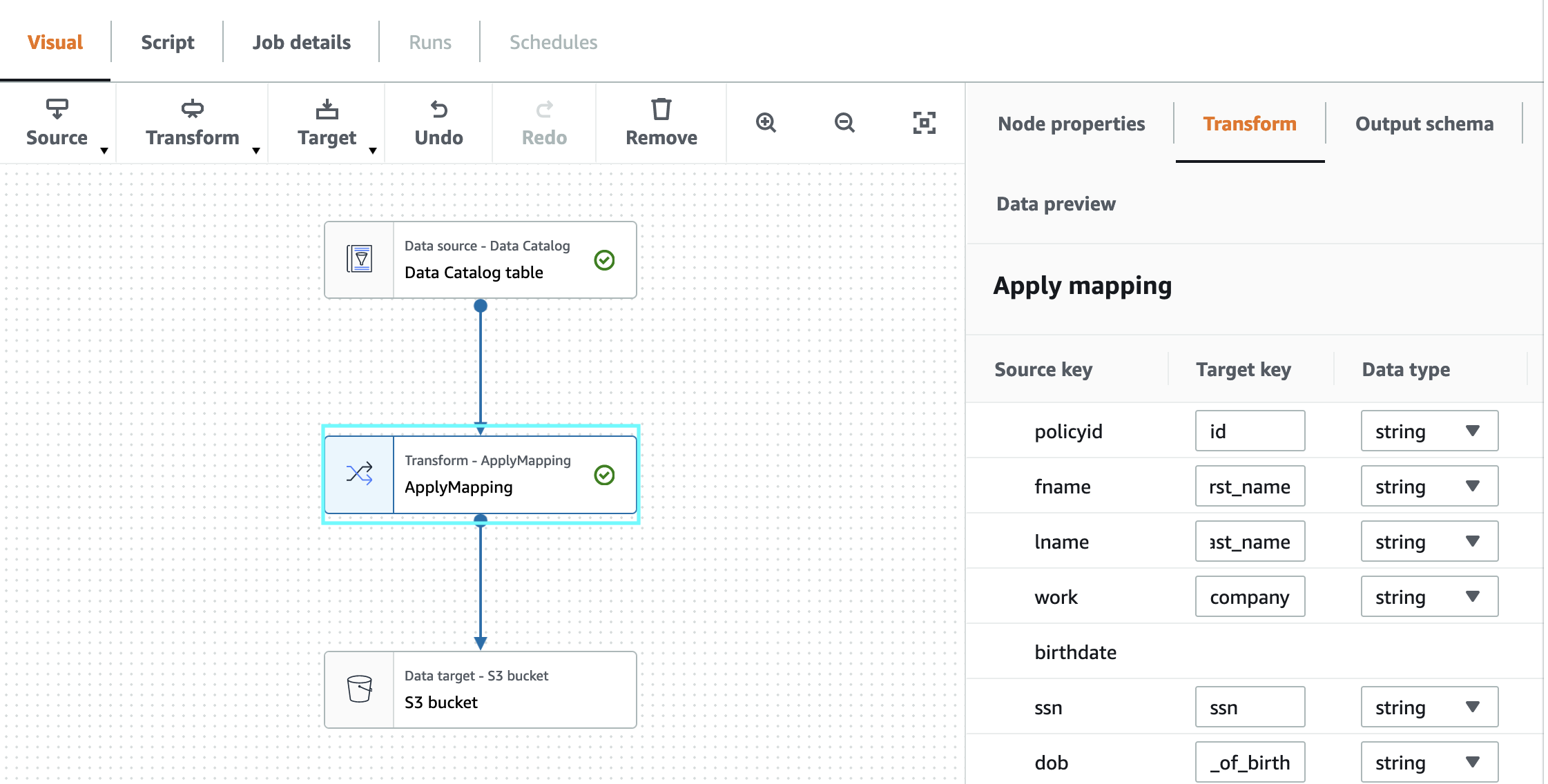Click ApplyMapping node green checkmark
Viewport: 1548px width, 784px height.
(x=604, y=475)
